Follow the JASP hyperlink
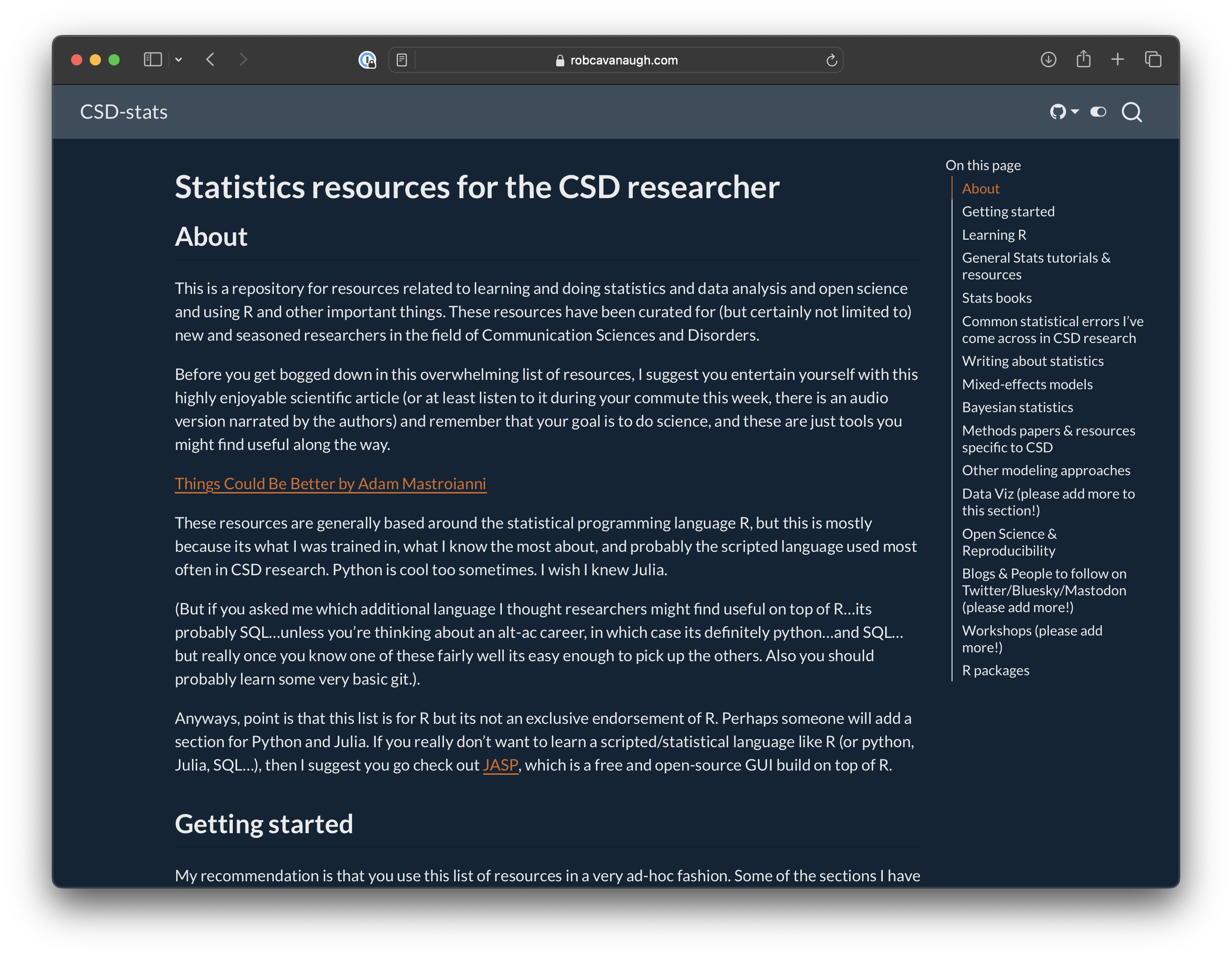This screenshot has width=1232, height=957. click(500, 765)
